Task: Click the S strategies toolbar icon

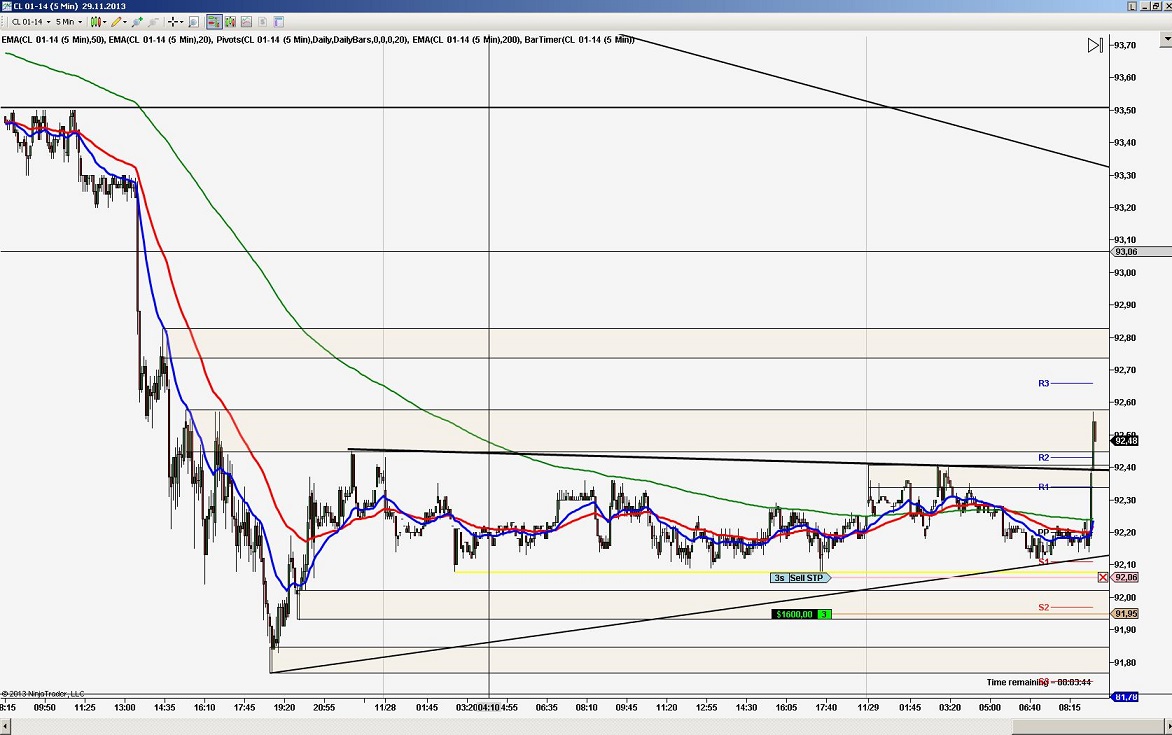Action: (262, 22)
